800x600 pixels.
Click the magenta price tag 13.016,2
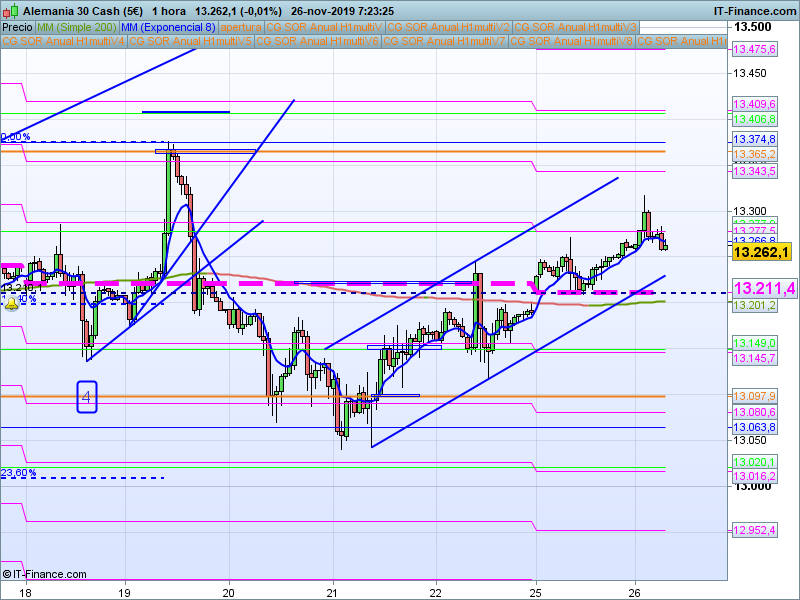[x=755, y=477]
